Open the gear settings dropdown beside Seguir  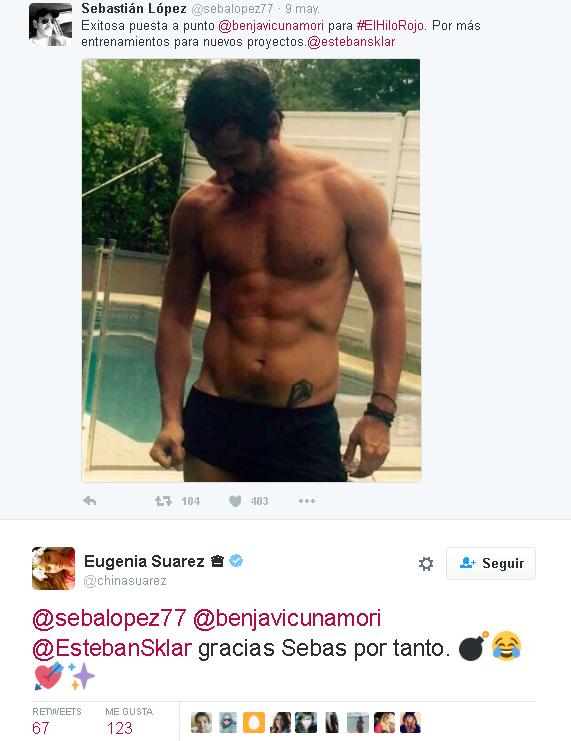coord(426,563)
